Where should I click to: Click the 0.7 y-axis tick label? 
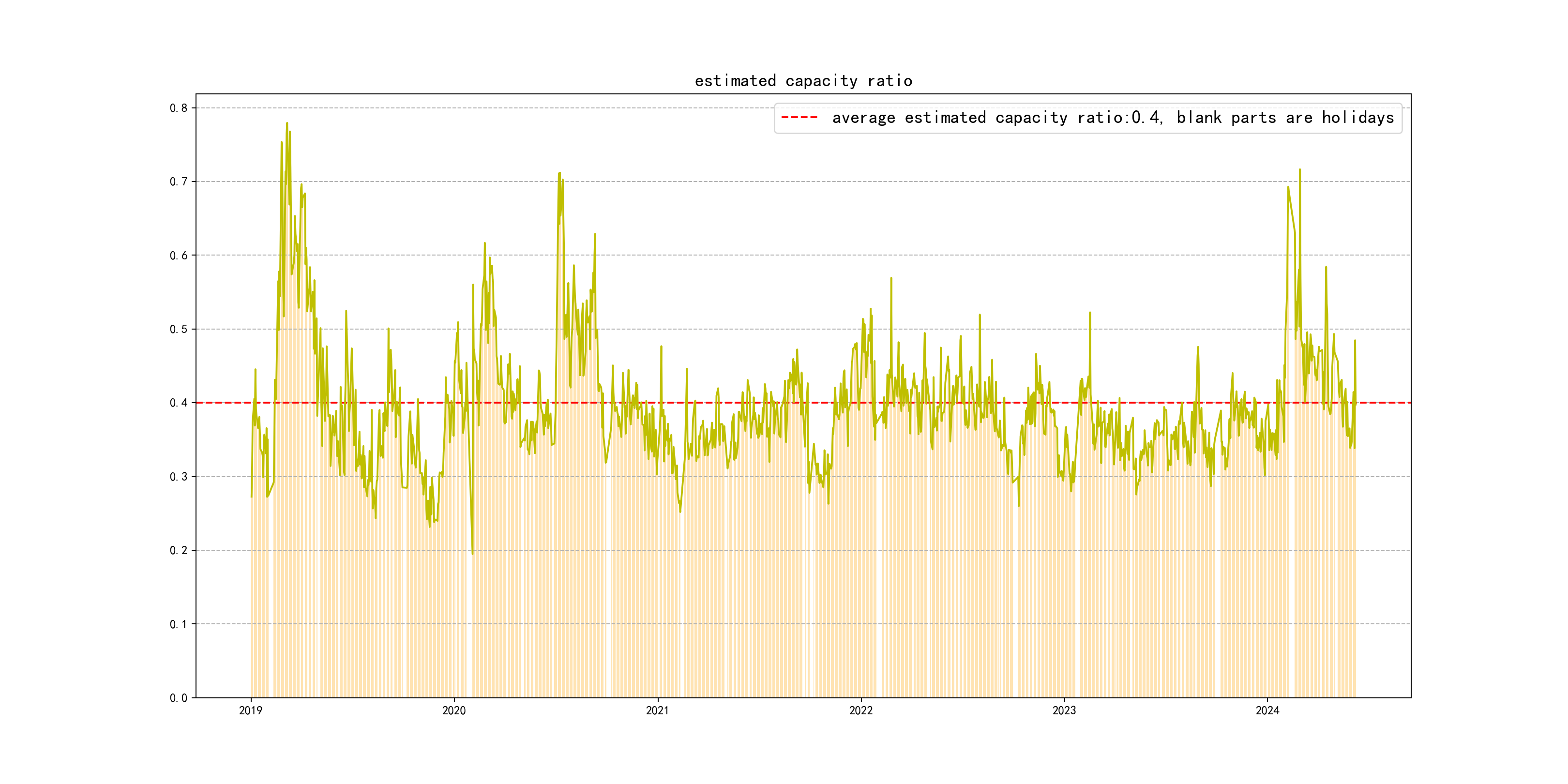point(179,181)
